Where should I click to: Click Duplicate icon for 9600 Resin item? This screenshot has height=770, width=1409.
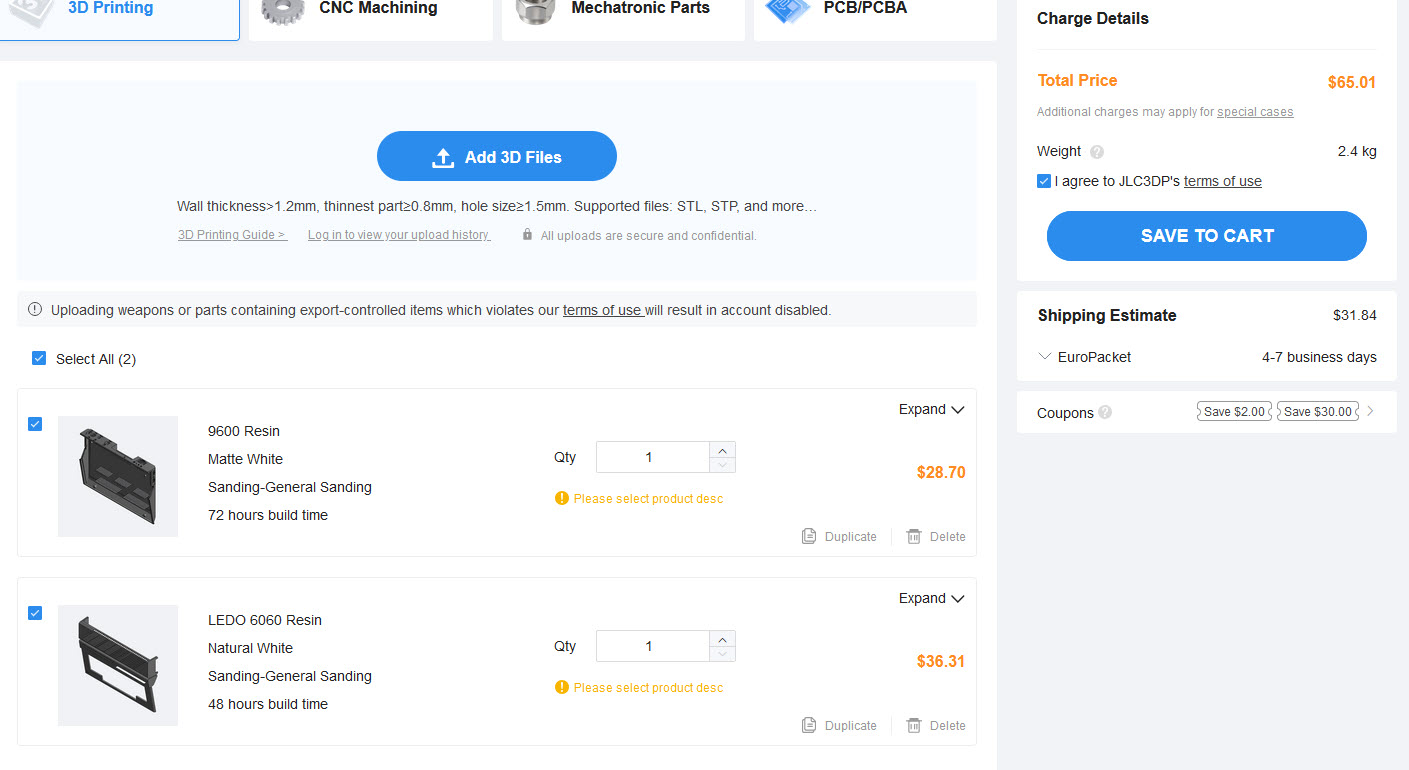(809, 537)
